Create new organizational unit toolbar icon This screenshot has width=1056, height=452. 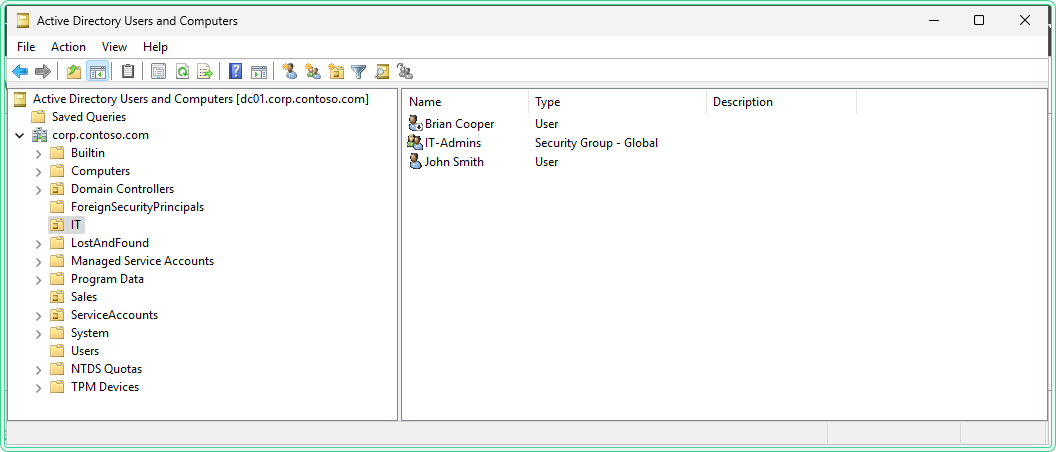pyautogui.click(x=335, y=71)
